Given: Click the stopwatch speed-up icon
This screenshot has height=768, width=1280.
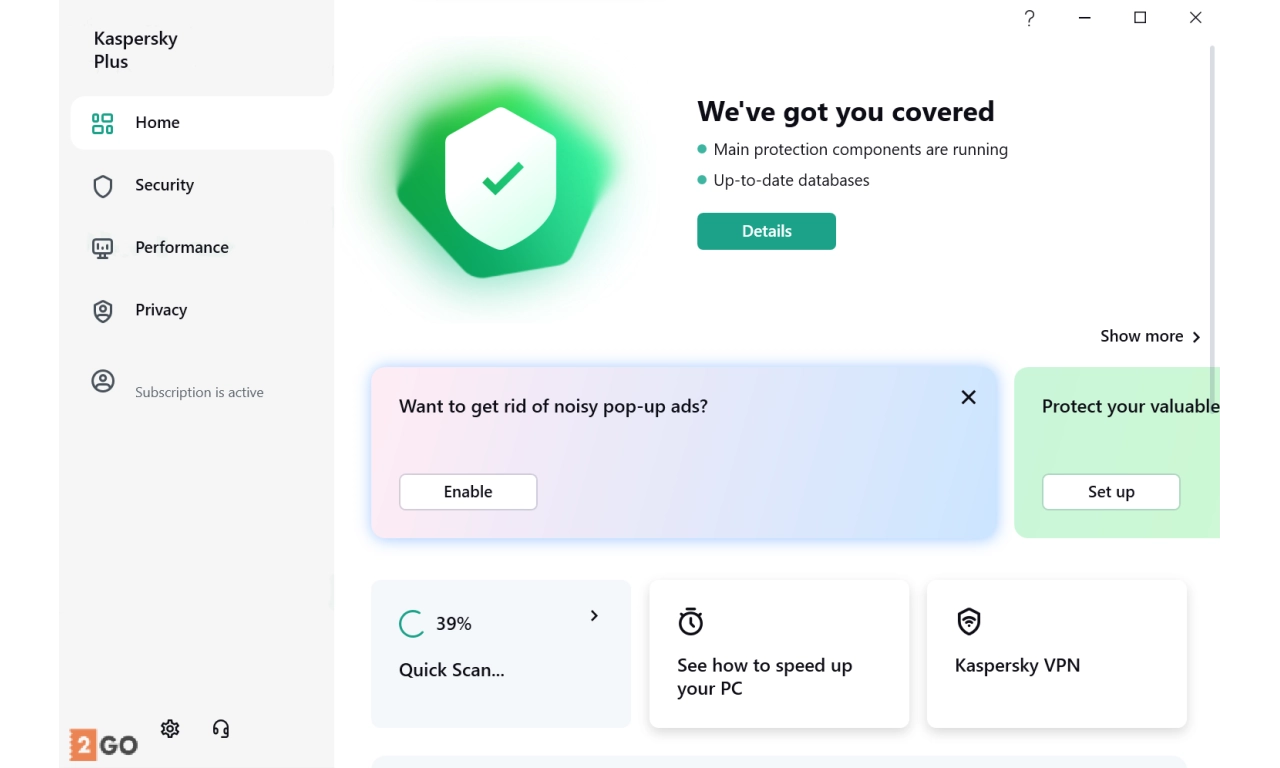Looking at the screenshot, I should click(690, 622).
